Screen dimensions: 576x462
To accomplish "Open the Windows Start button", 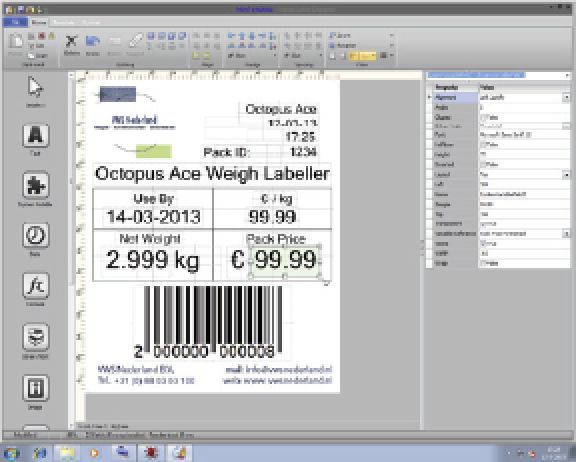I will pos(11,453).
